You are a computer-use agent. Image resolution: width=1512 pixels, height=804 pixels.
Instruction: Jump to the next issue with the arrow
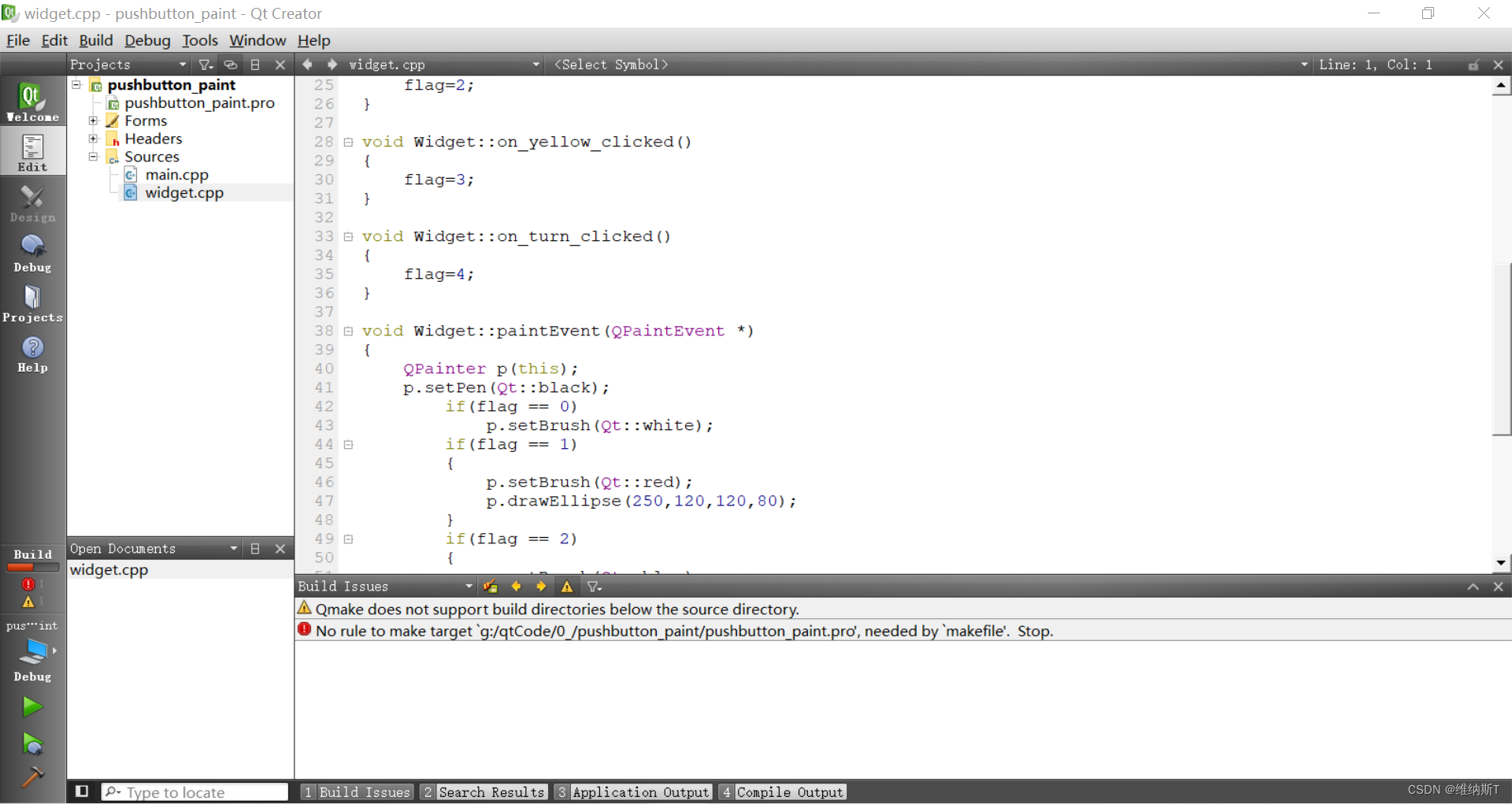pyautogui.click(x=541, y=586)
